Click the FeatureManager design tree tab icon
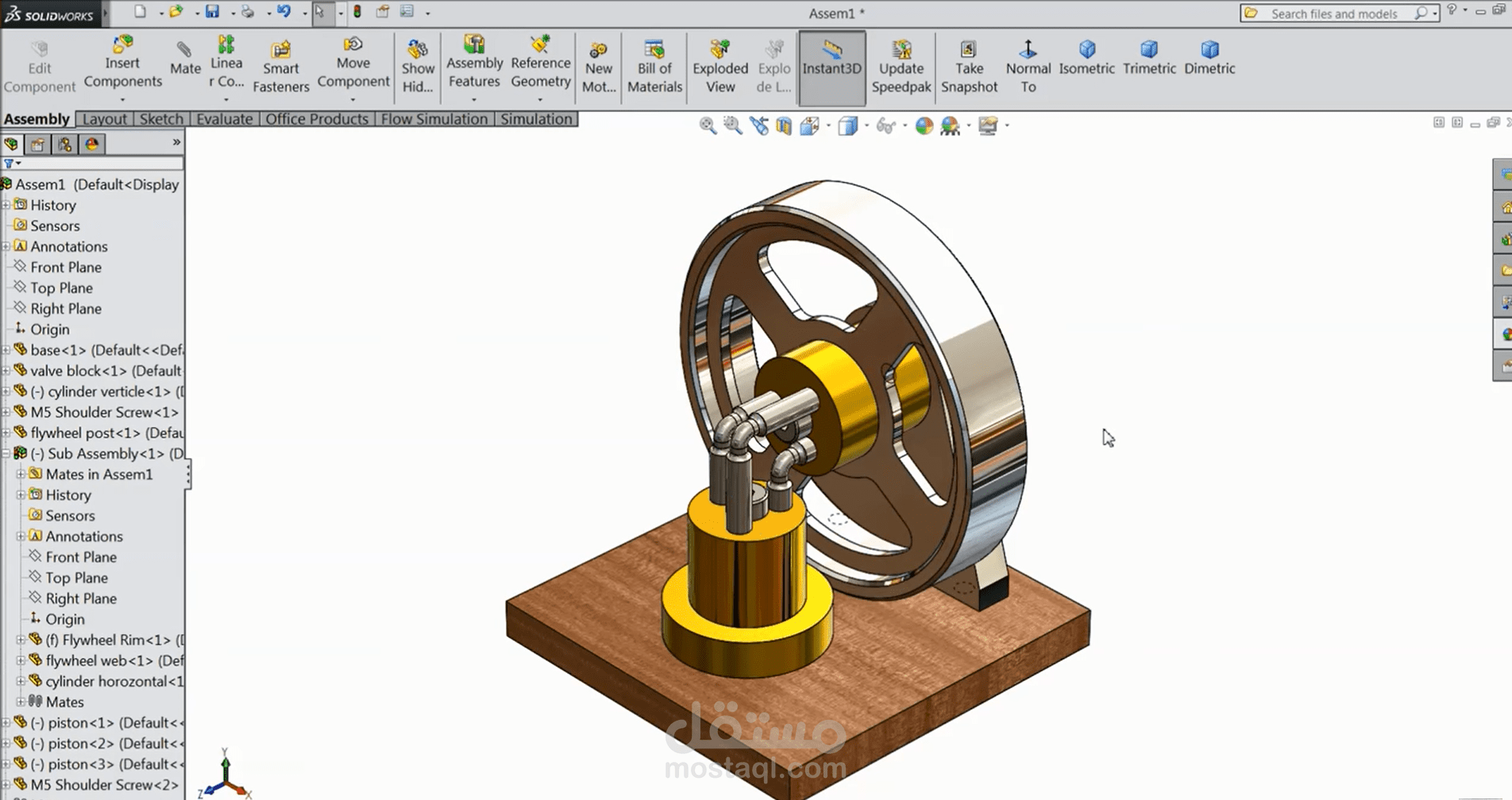Image resolution: width=1512 pixels, height=800 pixels. tap(11, 144)
